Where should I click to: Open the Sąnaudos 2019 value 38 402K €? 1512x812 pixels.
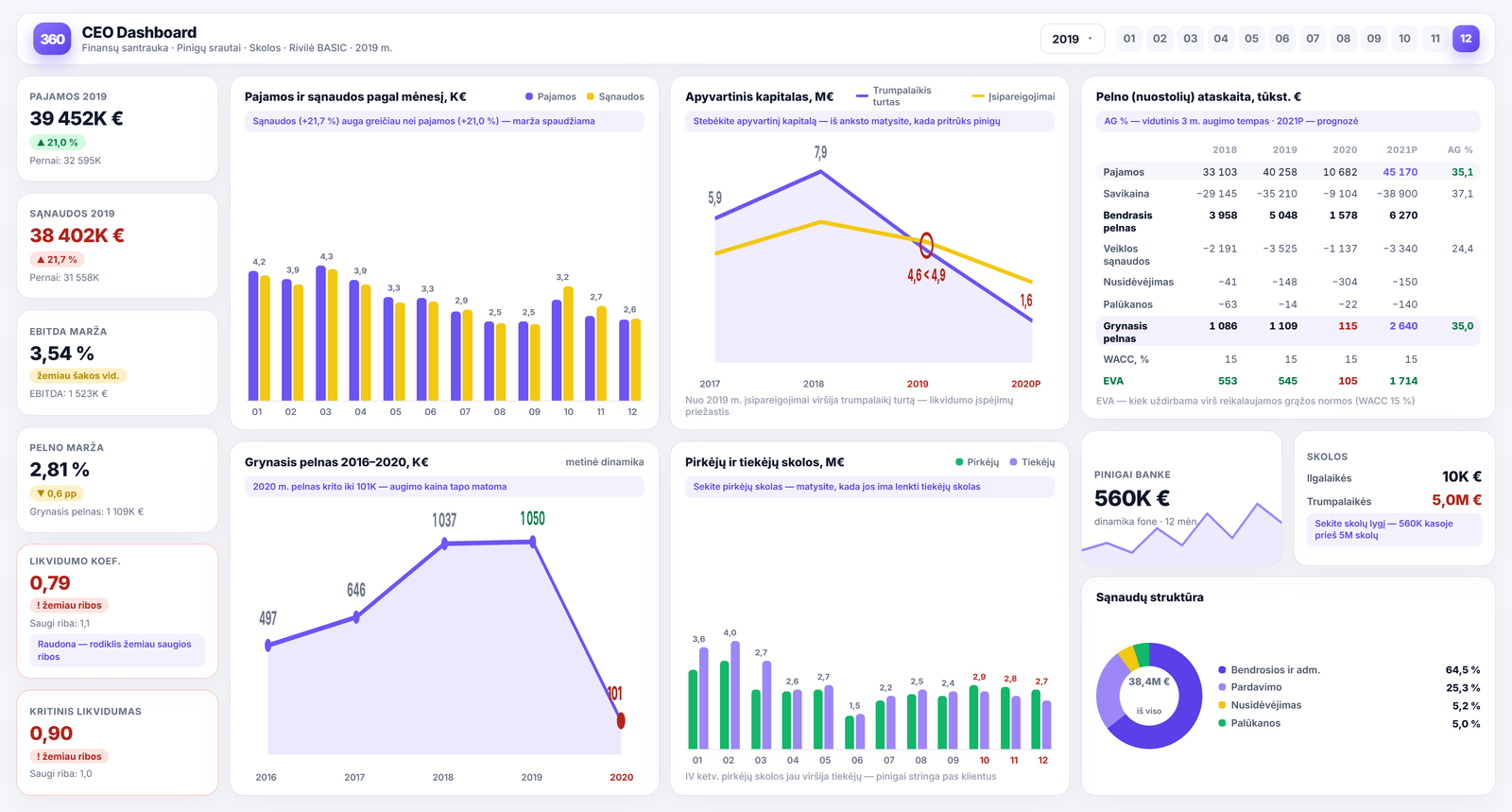[77, 235]
